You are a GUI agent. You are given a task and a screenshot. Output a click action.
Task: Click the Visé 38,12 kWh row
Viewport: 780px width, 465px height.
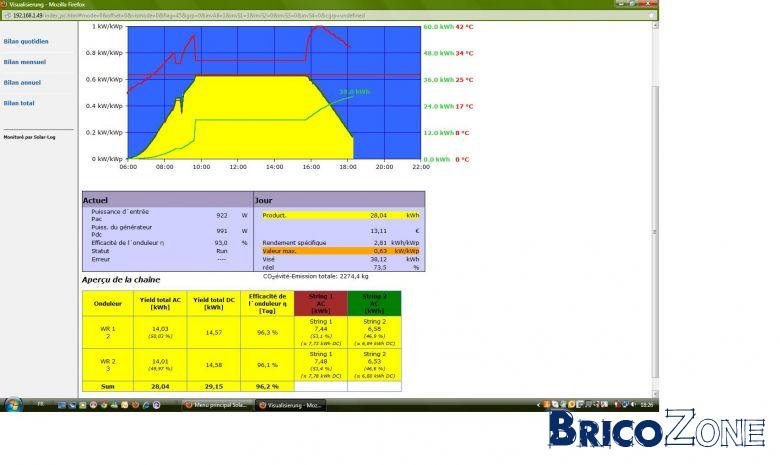tap(341, 259)
